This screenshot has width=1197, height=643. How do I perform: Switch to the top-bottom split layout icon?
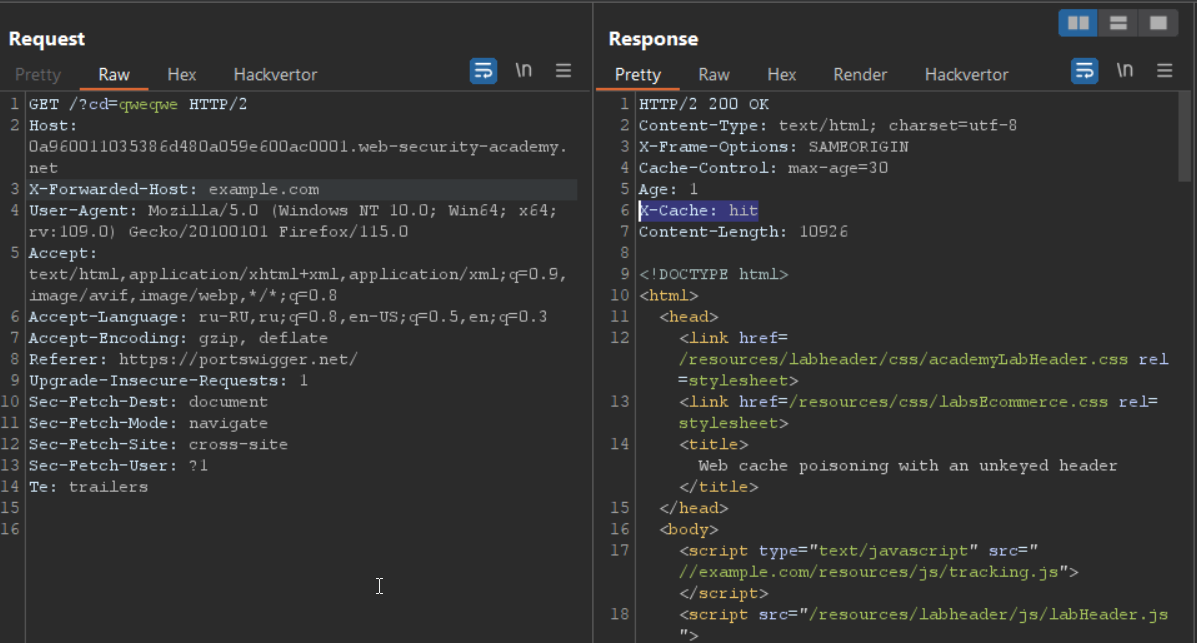(1118, 23)
